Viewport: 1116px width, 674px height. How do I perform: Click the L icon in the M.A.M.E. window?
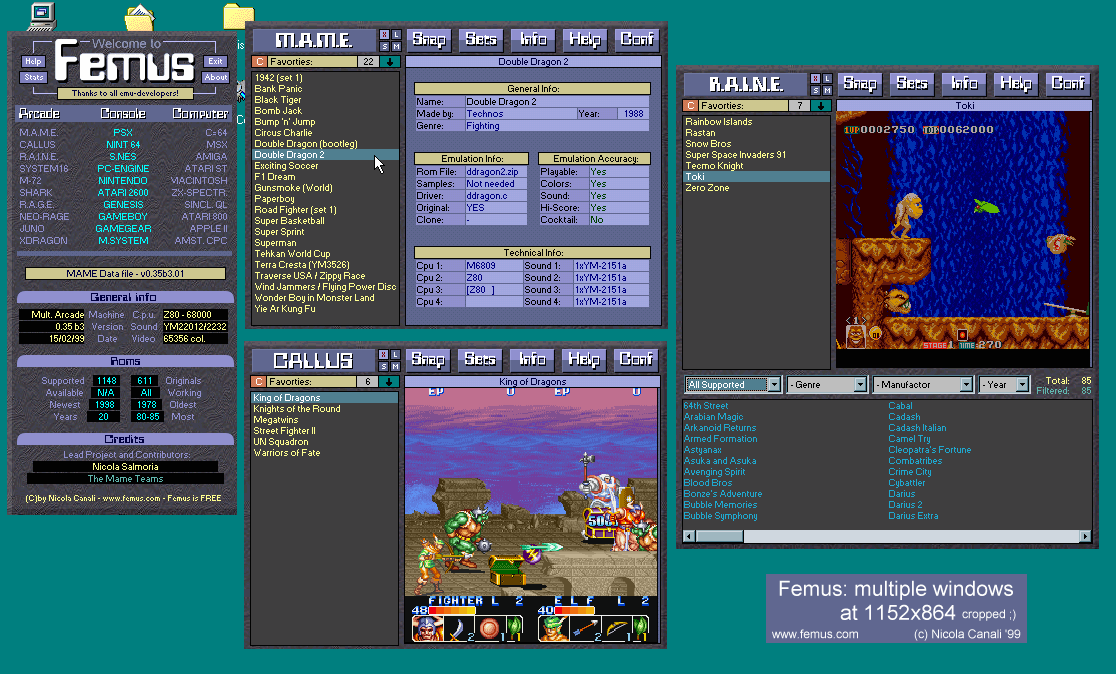pyautogui.click(x=396, y=34)
